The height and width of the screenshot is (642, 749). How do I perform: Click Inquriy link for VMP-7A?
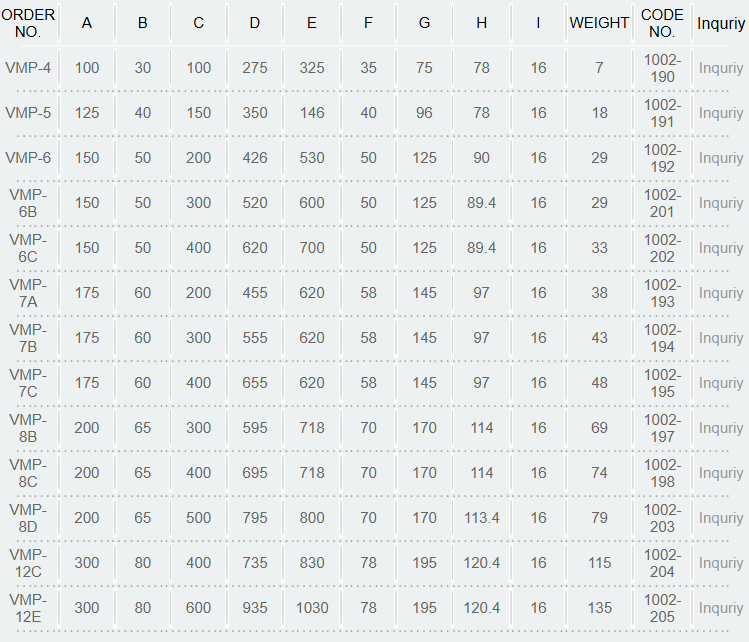click(720, 293)
